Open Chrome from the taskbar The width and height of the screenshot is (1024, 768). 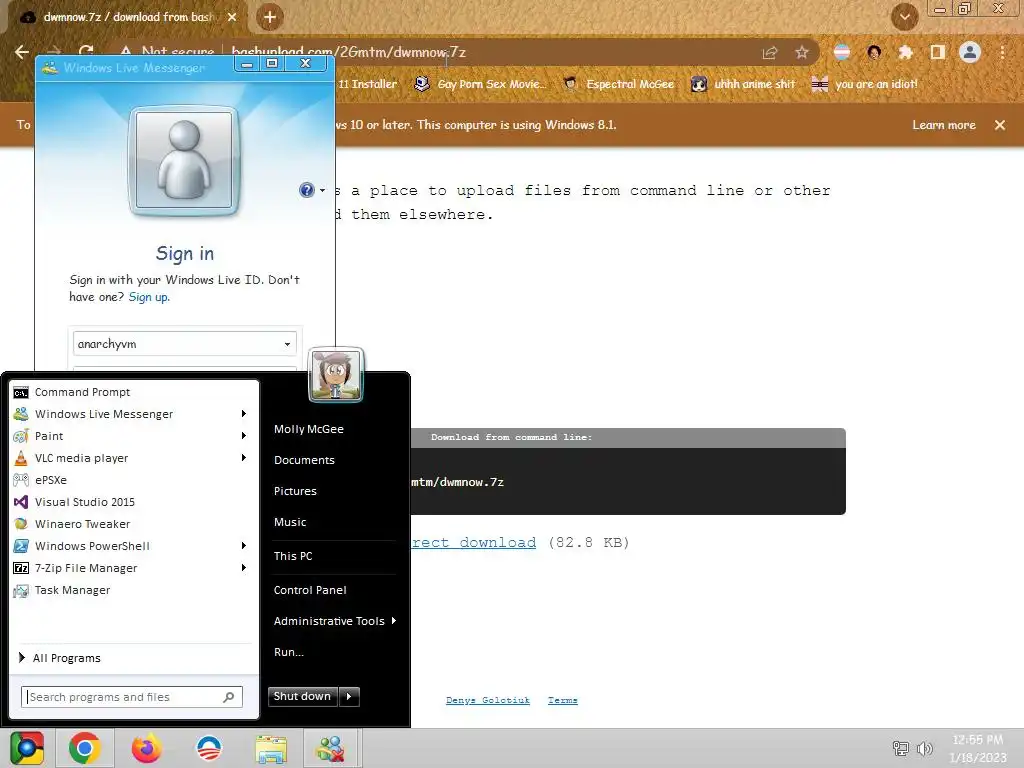(84, 748)
